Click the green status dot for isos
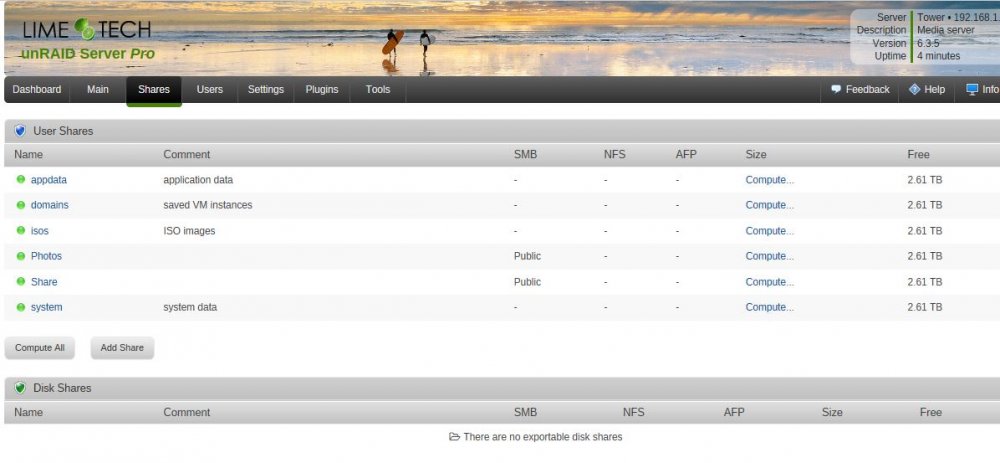This screenshot has height=463, width=1000. [x=20, y=230]
